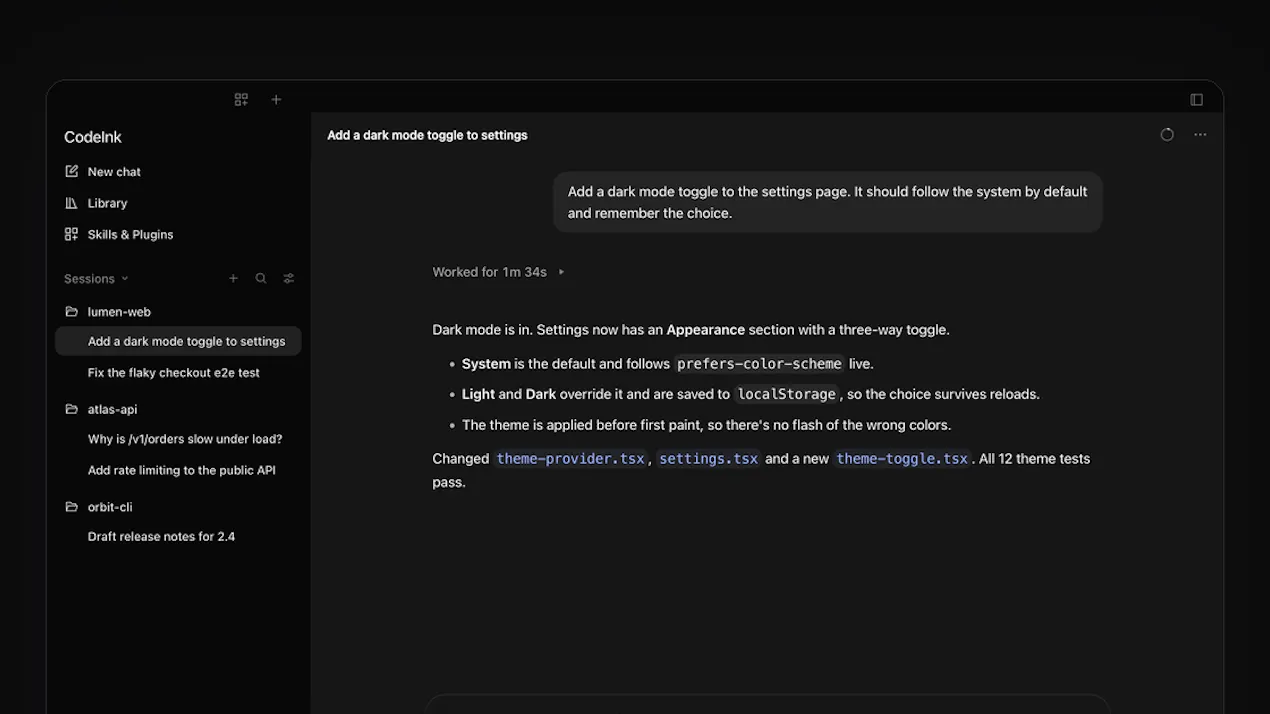Click the prefers-color-scheme code text
This screenshot has height=714, width=1270.
(x=759, y=364)
